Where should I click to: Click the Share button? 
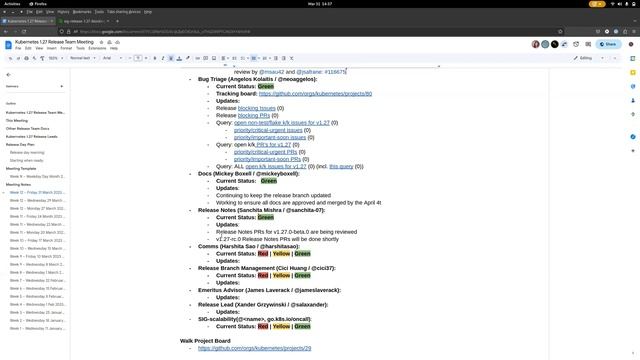point(608,44)
